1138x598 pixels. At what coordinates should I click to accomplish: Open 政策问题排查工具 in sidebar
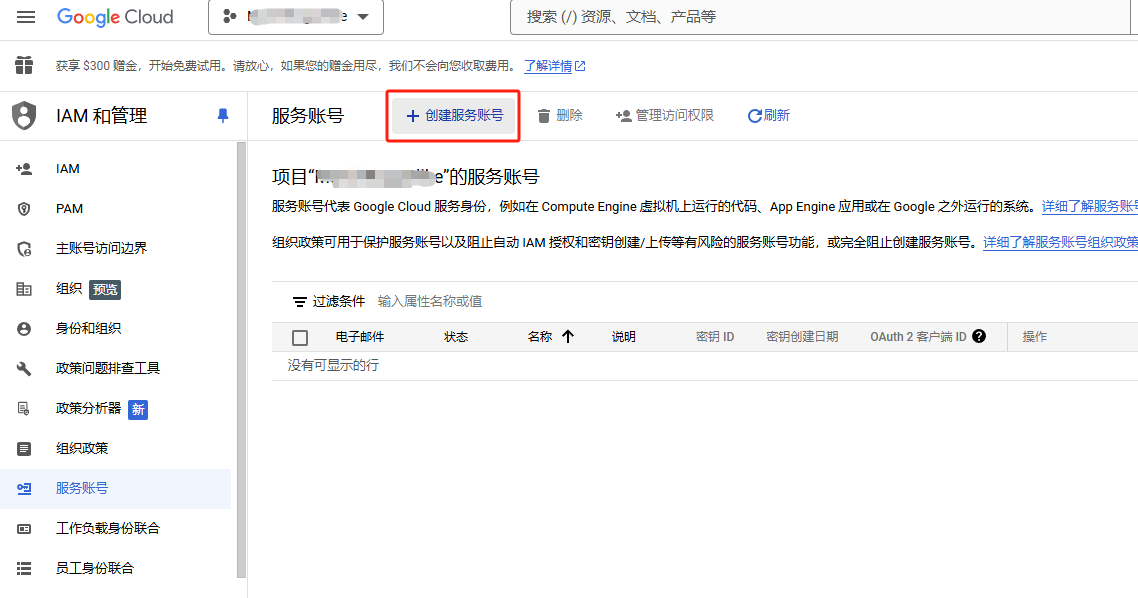116,369
